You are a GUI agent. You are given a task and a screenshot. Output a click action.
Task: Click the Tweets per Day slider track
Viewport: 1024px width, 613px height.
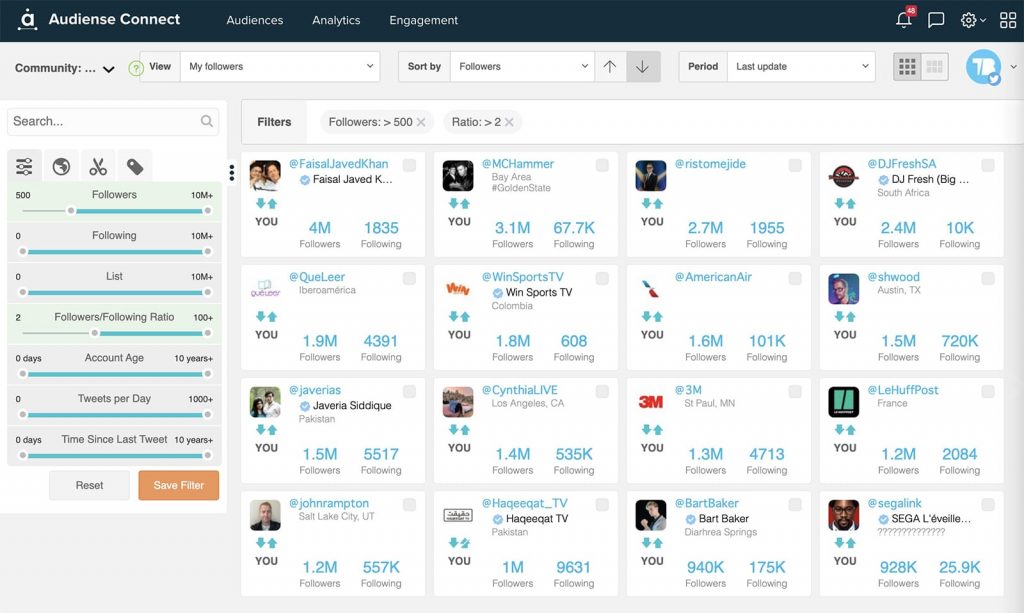[x=115, y=415]
